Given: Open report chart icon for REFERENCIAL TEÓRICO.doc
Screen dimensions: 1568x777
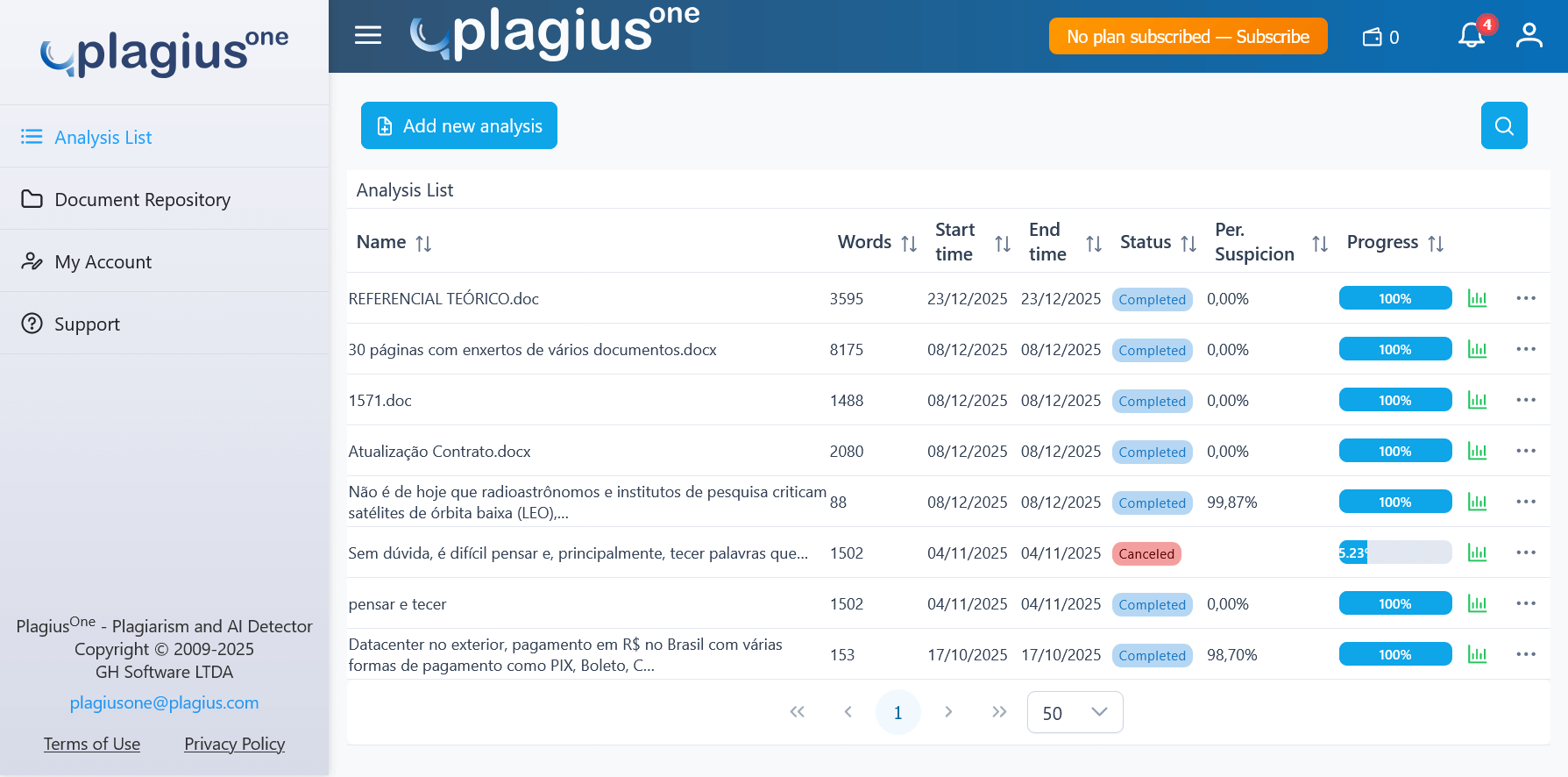Looking at the screenshot, I should pyautogui.click(x=1477, y=299).
